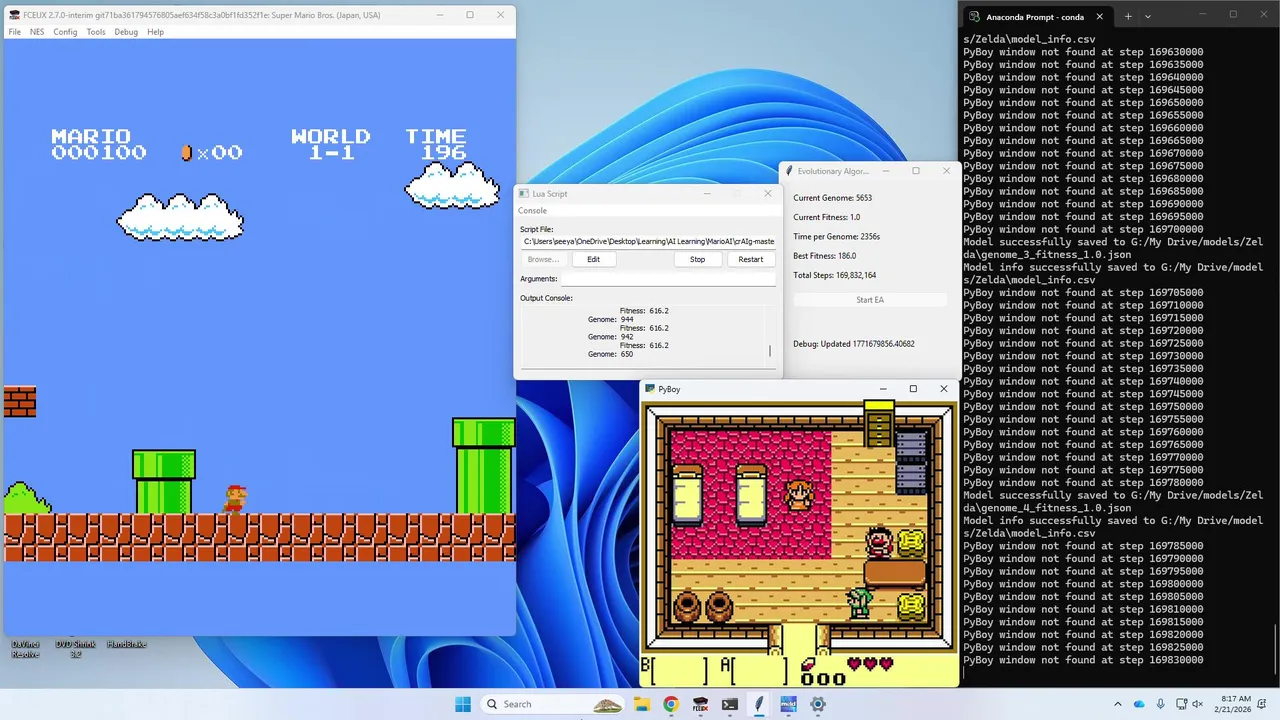The image size is (1280, 720).
Task: Click the Start EA button
Action: tap(870, 300)
